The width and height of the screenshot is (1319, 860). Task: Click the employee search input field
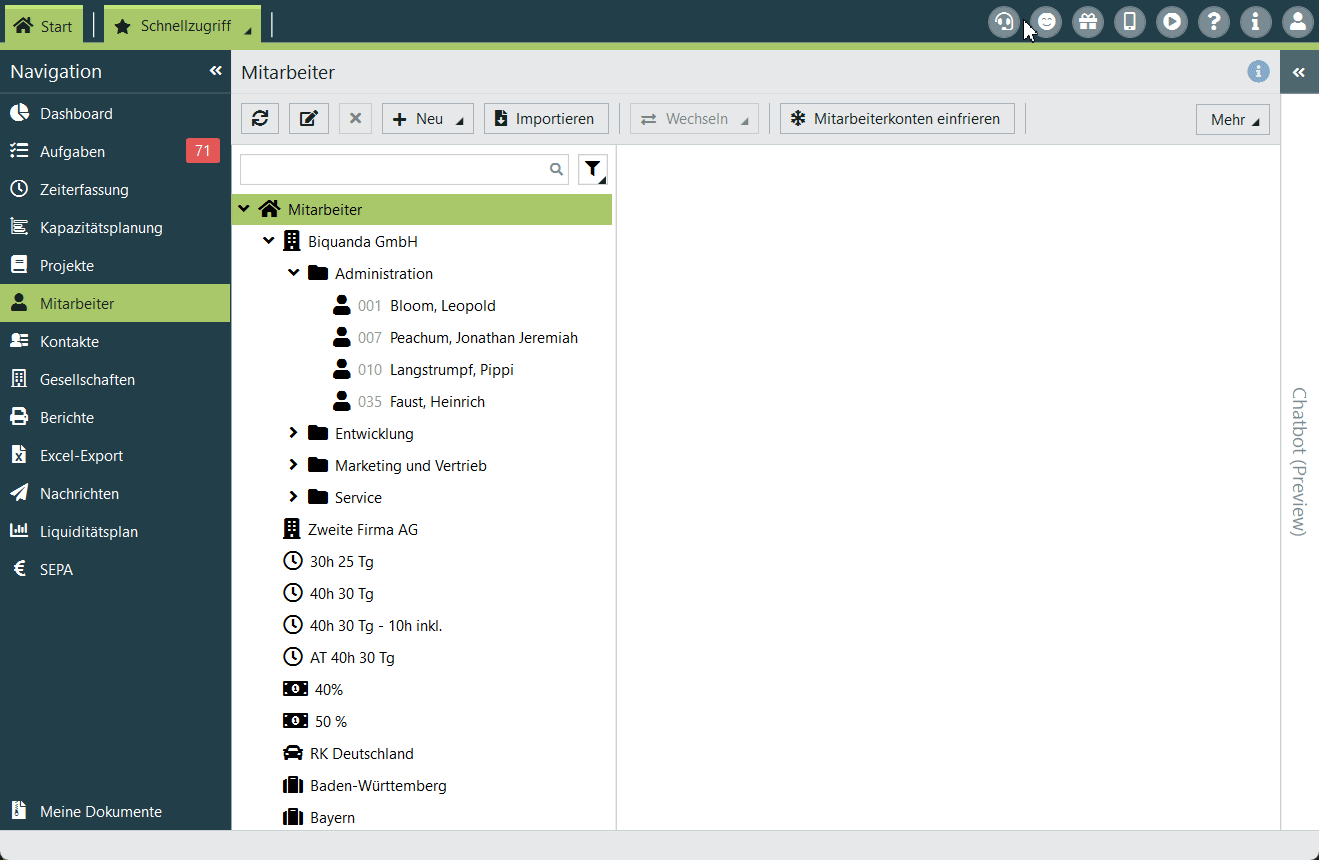click(395, 170)
